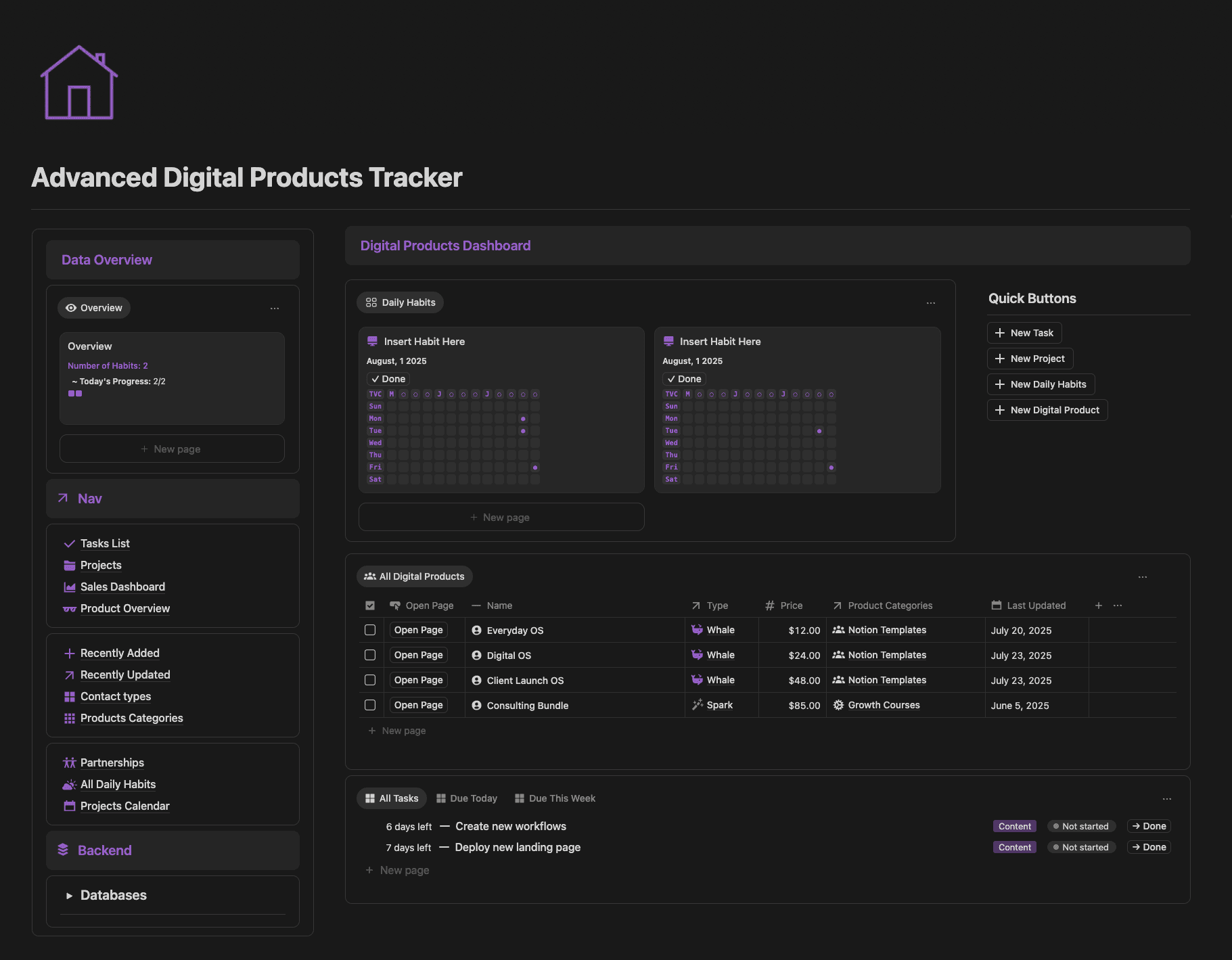This screenshot has width=1232, height=960.
Task: Click the eye icon on the Overview card
Action: (x=71, y=308)
